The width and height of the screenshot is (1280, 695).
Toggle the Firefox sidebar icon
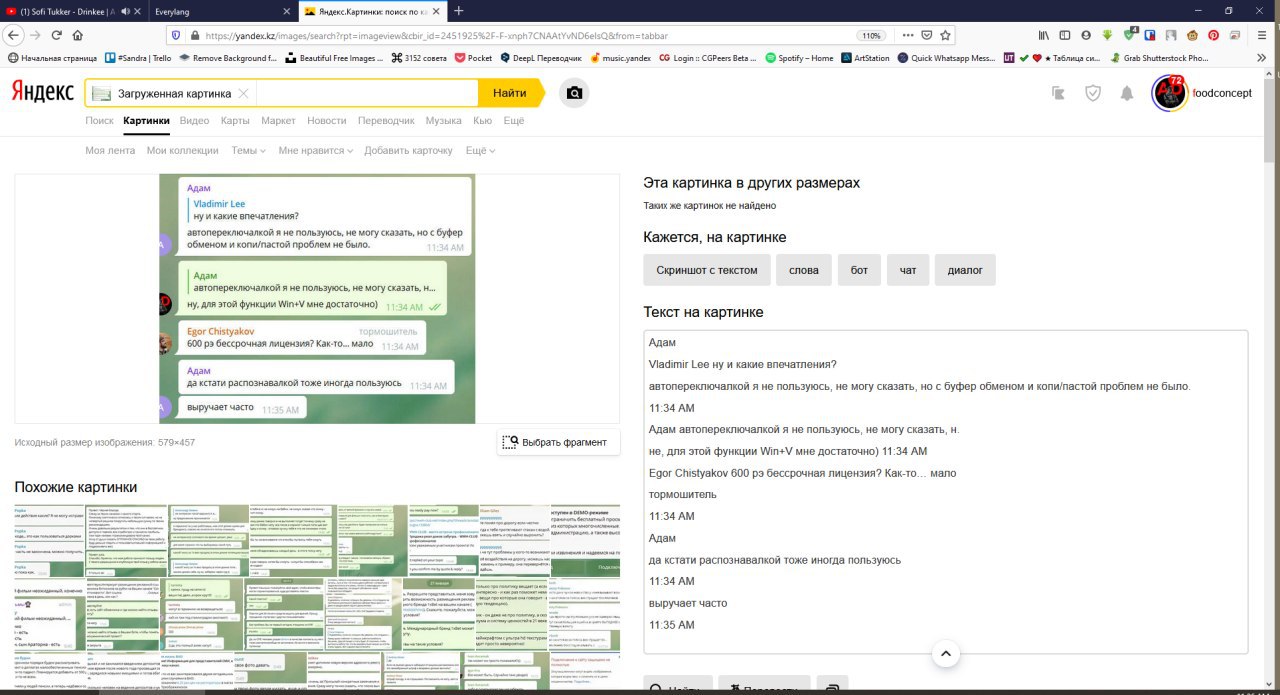tap(1064, 35)
